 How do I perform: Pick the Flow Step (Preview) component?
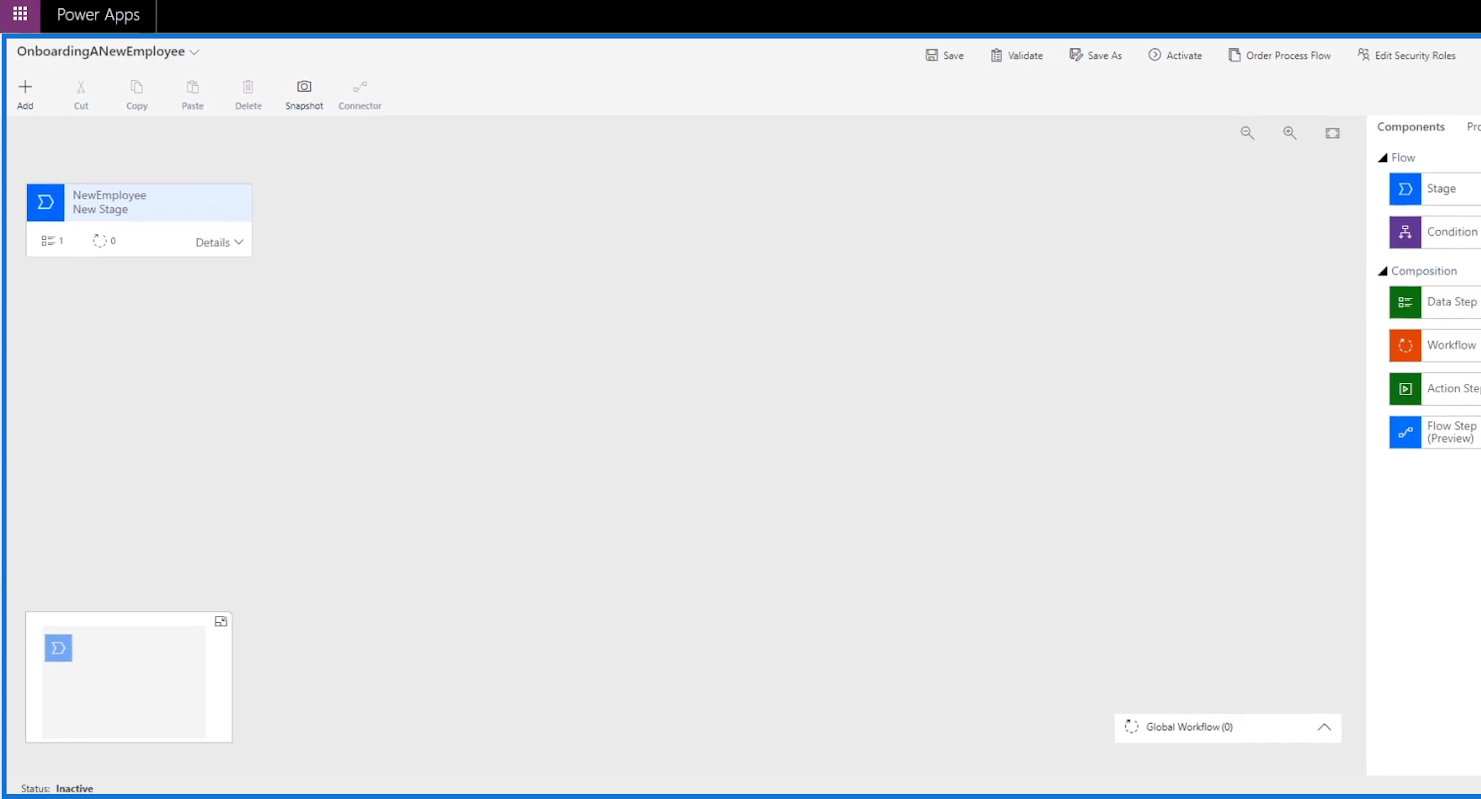[x=1435, y=432]
